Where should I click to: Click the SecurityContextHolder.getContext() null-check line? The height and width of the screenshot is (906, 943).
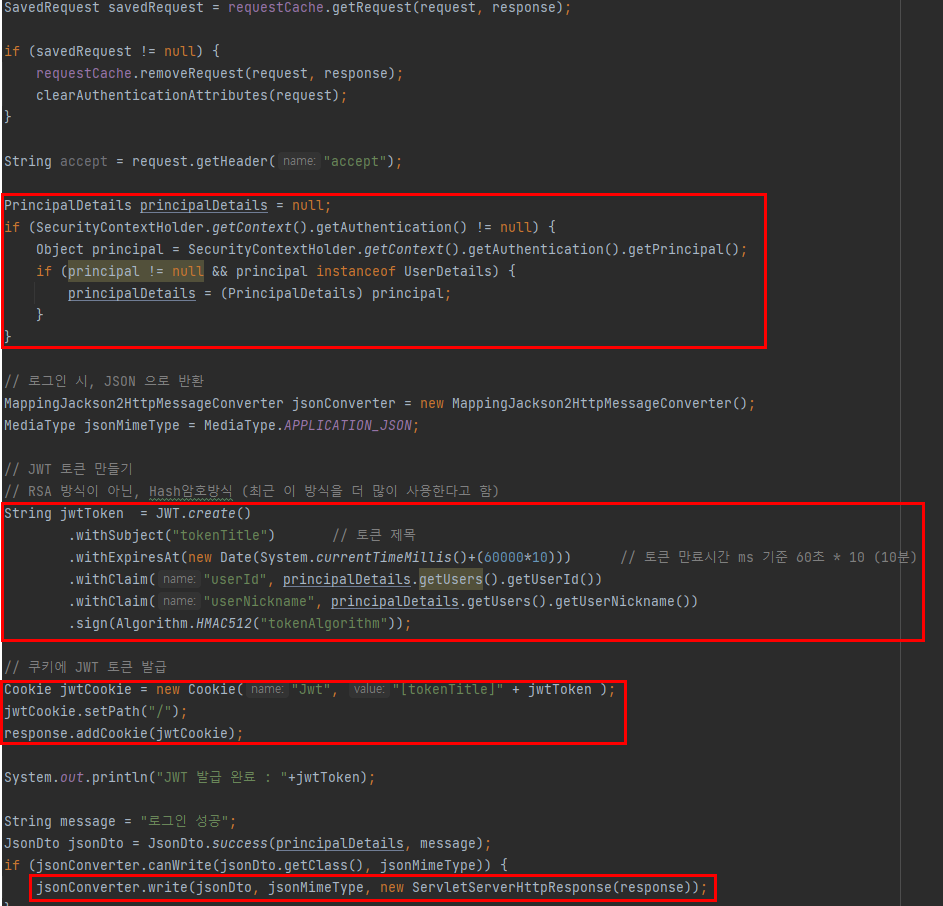point(280,227)
